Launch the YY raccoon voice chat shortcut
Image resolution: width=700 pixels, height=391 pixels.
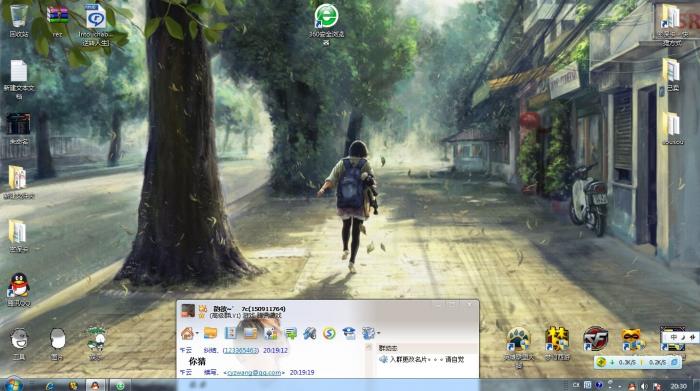pyautogui.click(x=633, y=339)
